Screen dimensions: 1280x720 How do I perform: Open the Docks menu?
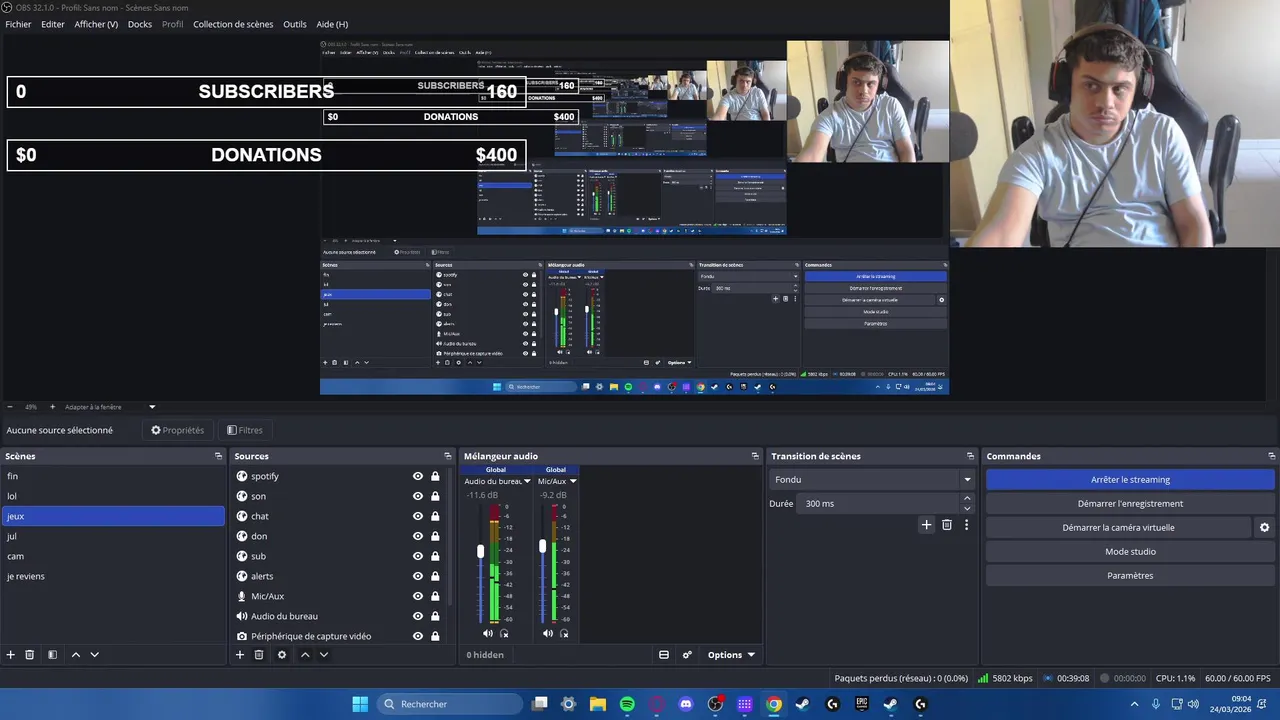click(x=140, y=24)
